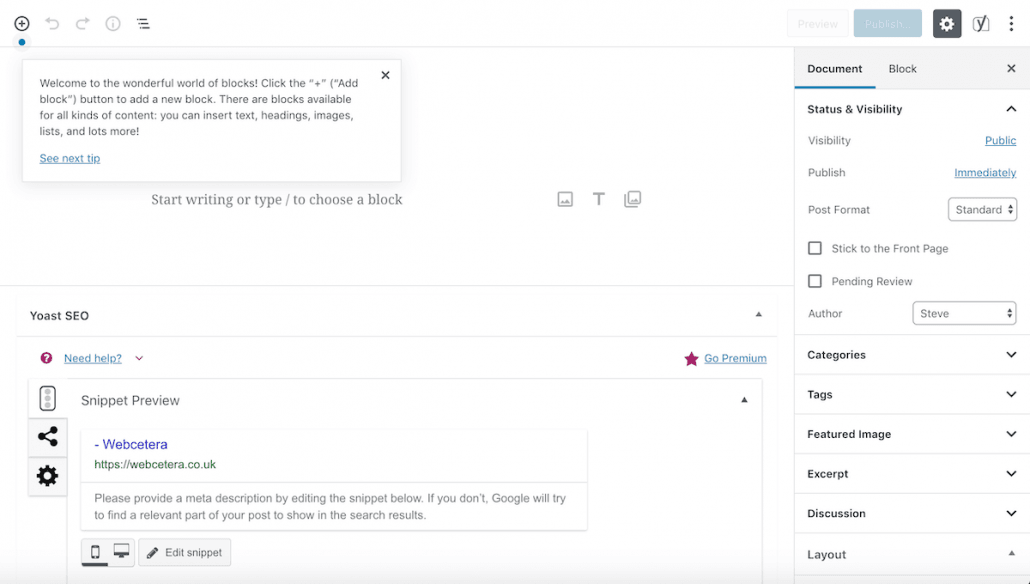Close the settings sidebar
The height and width of the screenshot is (584, 1030).
(1011, 68)
